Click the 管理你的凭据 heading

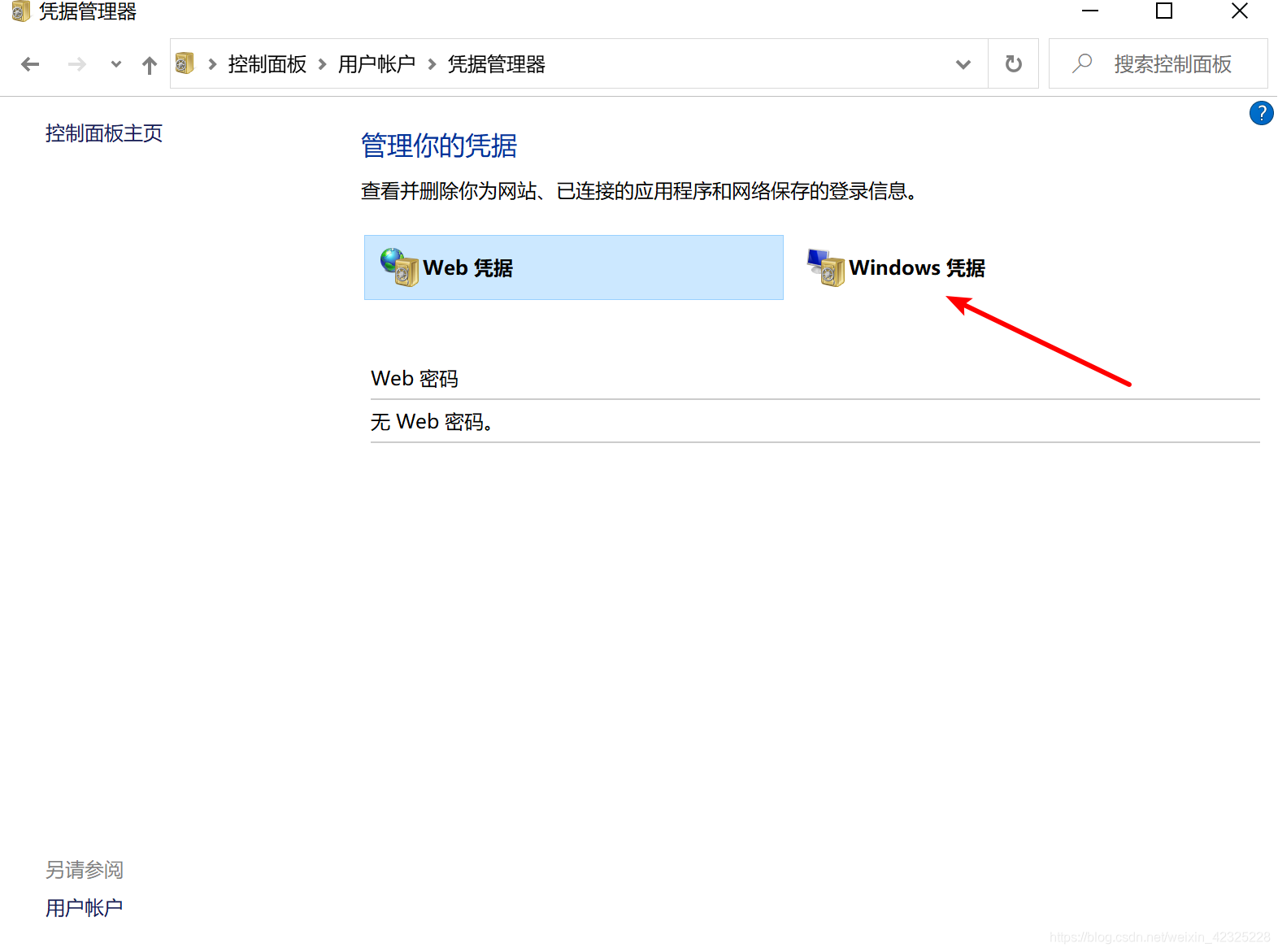(x=439, y=146)
